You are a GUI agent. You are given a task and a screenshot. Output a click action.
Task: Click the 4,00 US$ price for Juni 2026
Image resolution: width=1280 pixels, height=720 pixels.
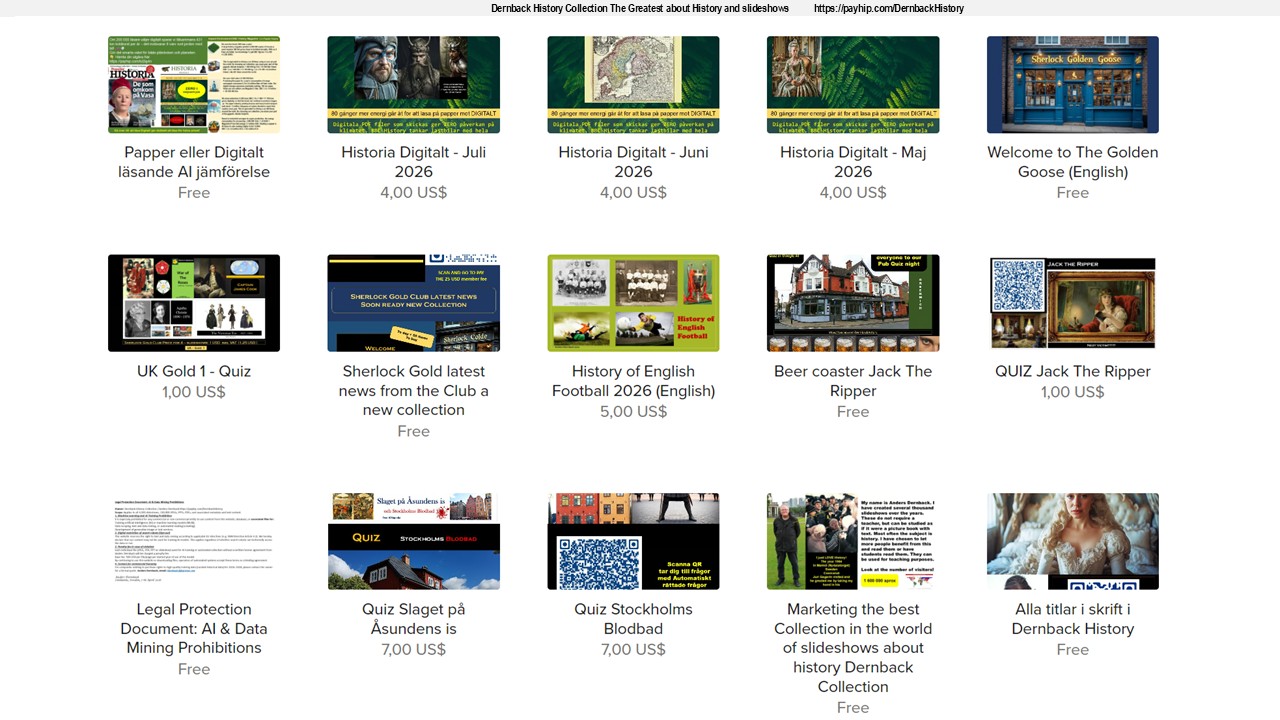[x=633, y=193]
